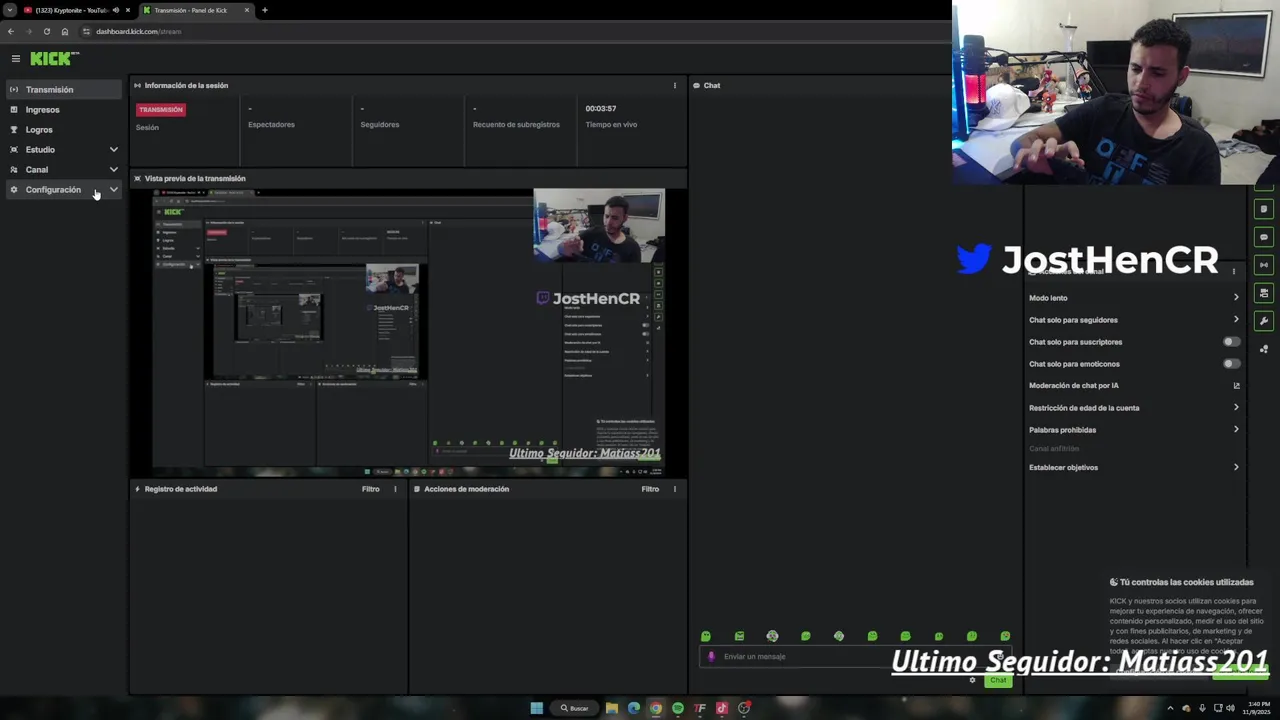Open Spotify from the taskbar
Viewport: 1280px width, 720px height.
[x=678, y=708]
